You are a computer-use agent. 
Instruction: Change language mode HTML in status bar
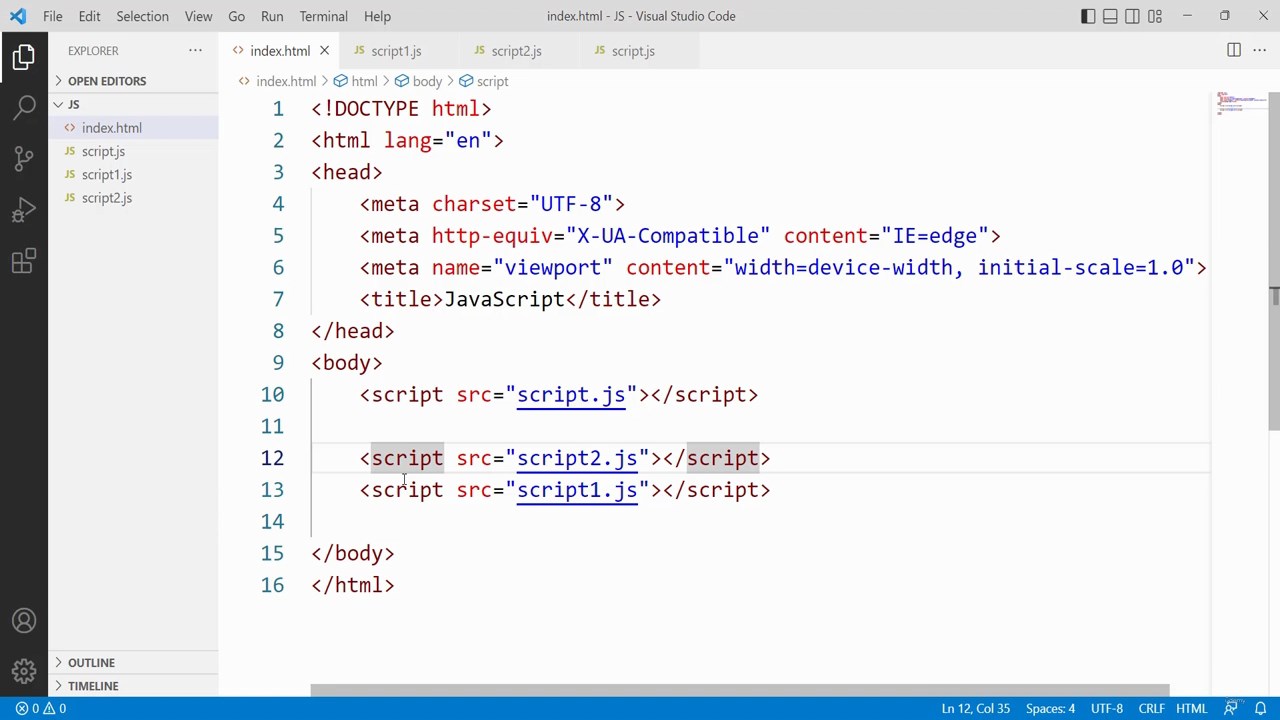tap(1191, 709)
